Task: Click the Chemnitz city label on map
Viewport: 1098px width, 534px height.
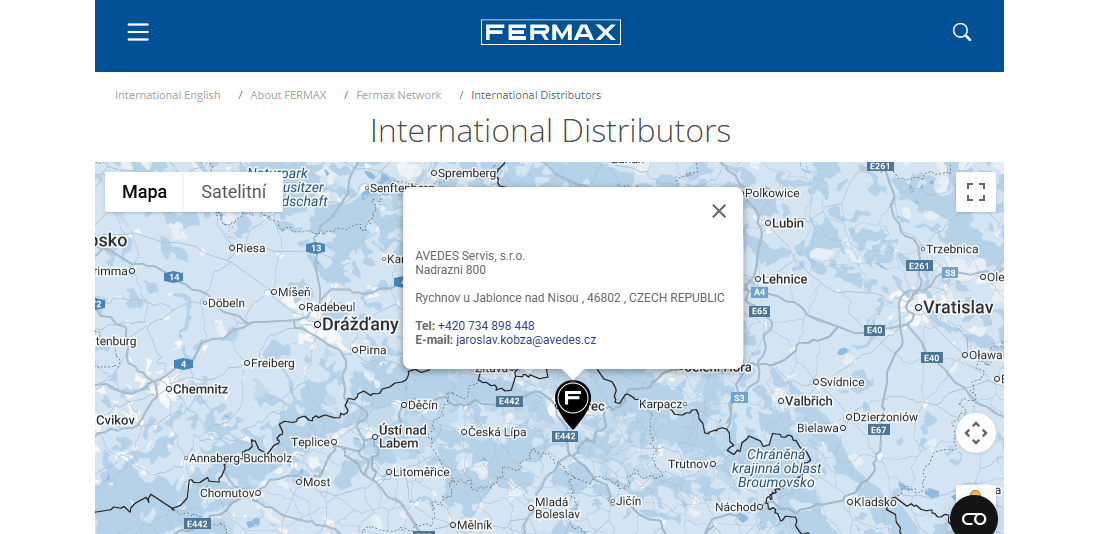Action: [x=200, y=389]
